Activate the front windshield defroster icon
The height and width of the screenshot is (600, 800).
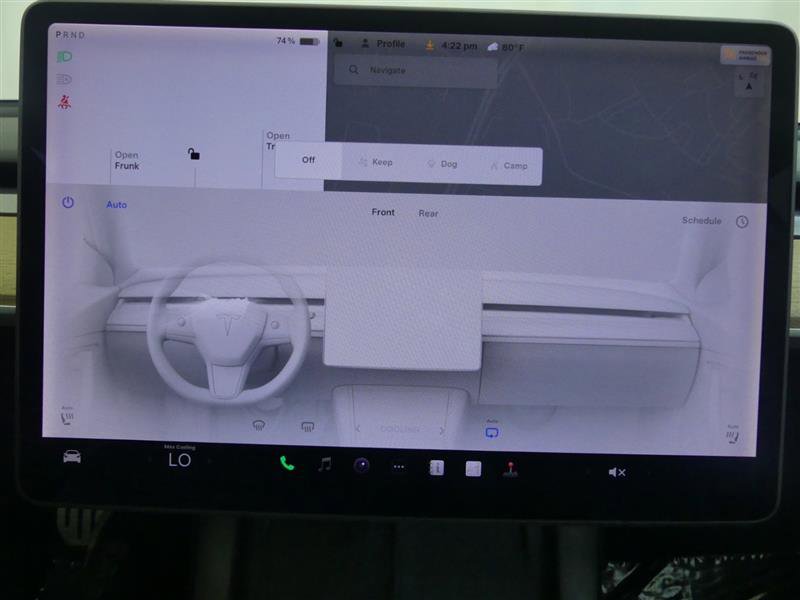pyautogui.click(x=258, y=426)
